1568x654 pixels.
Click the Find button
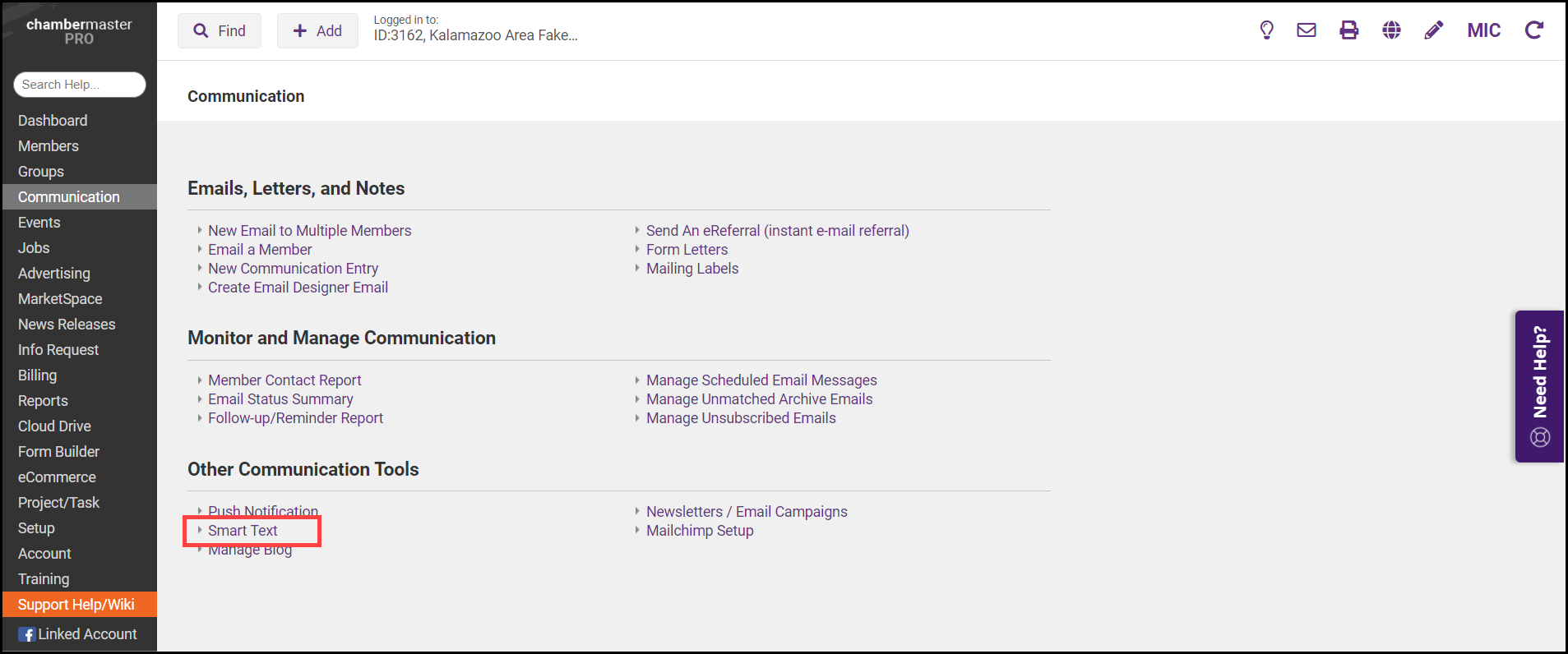coord(220,31)
